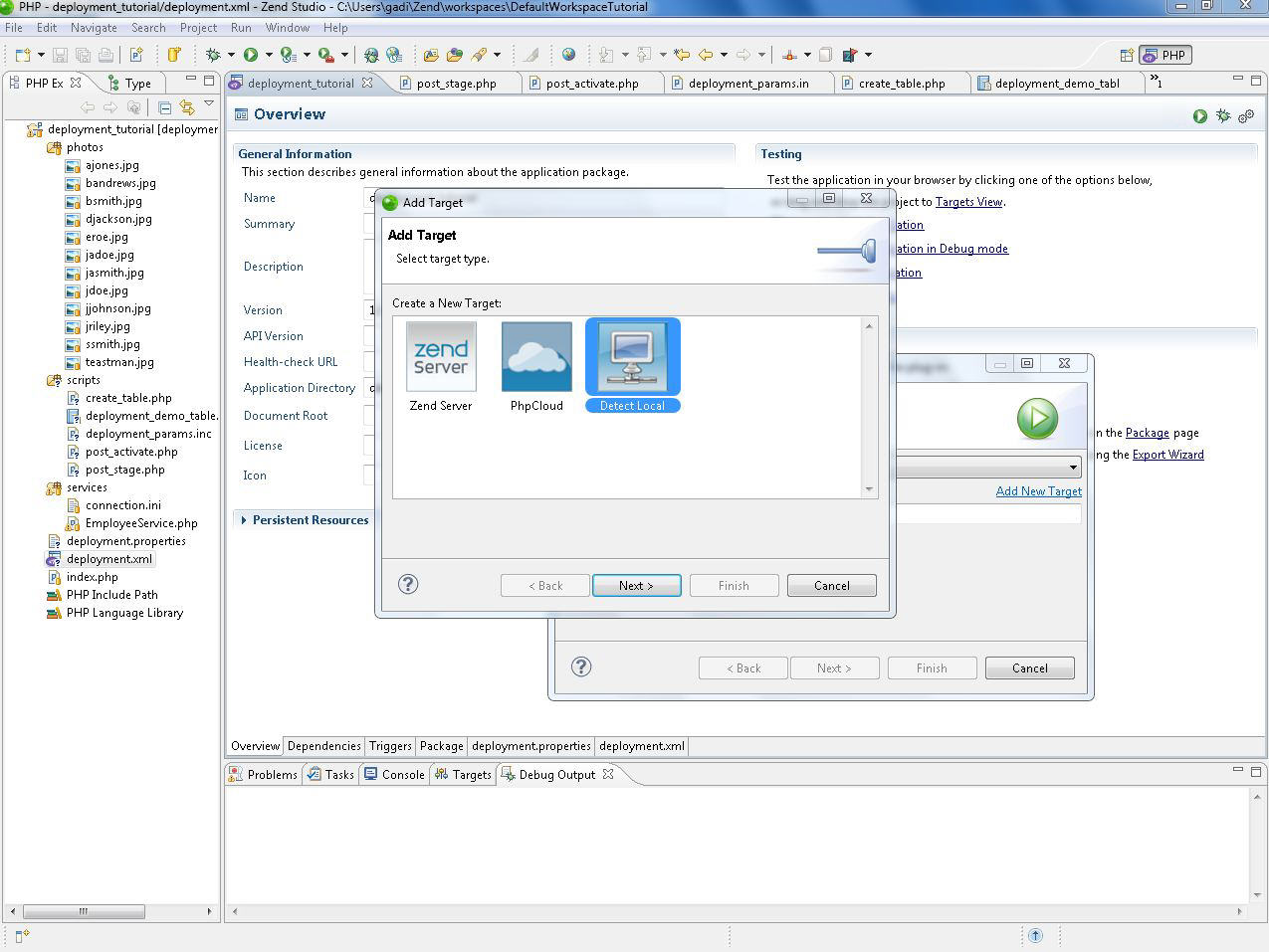Switch to the post_stage.php editor tab
The height and width of the screenshot is (952, 1269).
pyautogui.click(x=456, y=84)
